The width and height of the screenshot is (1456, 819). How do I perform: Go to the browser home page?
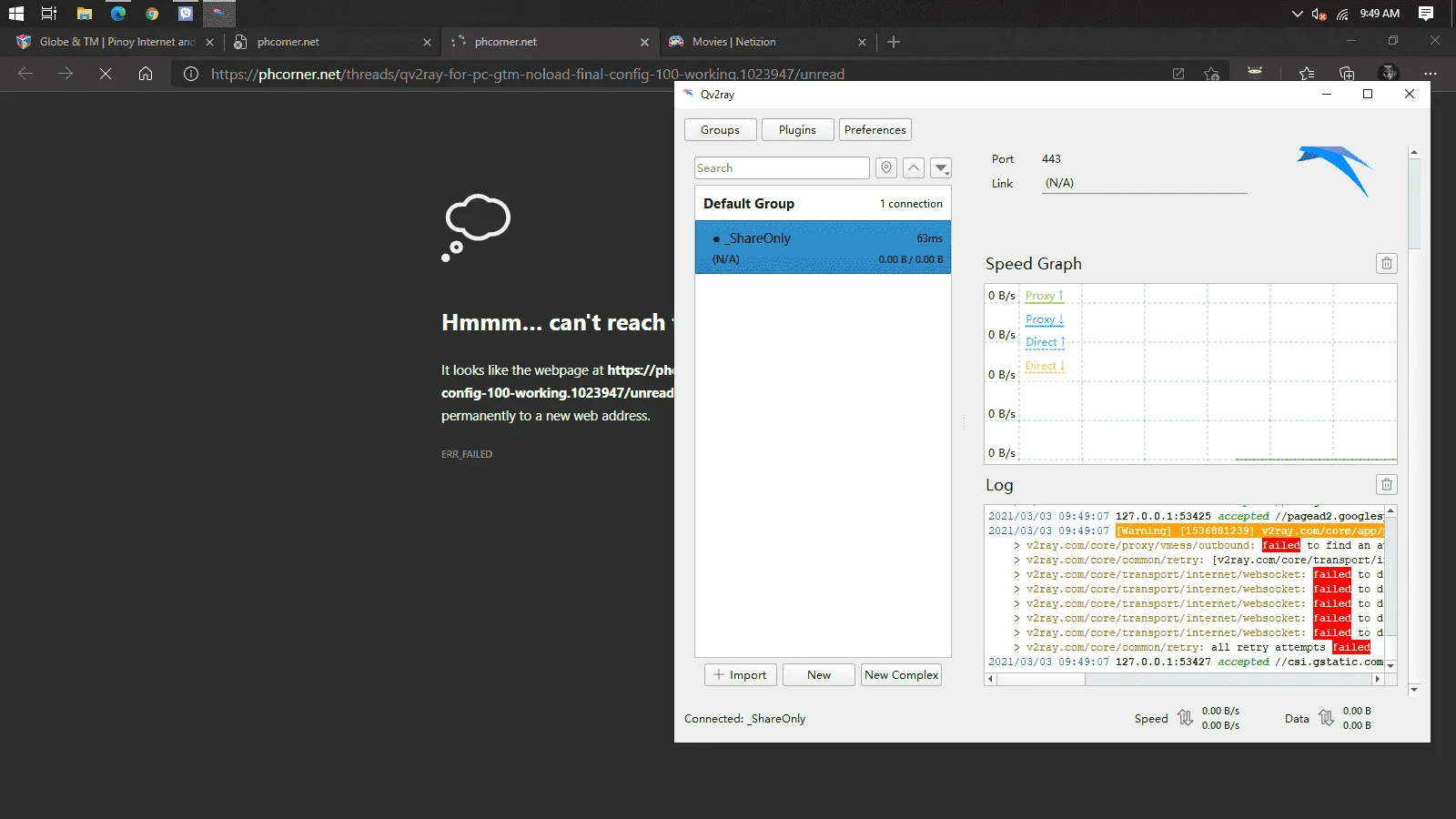146,74
